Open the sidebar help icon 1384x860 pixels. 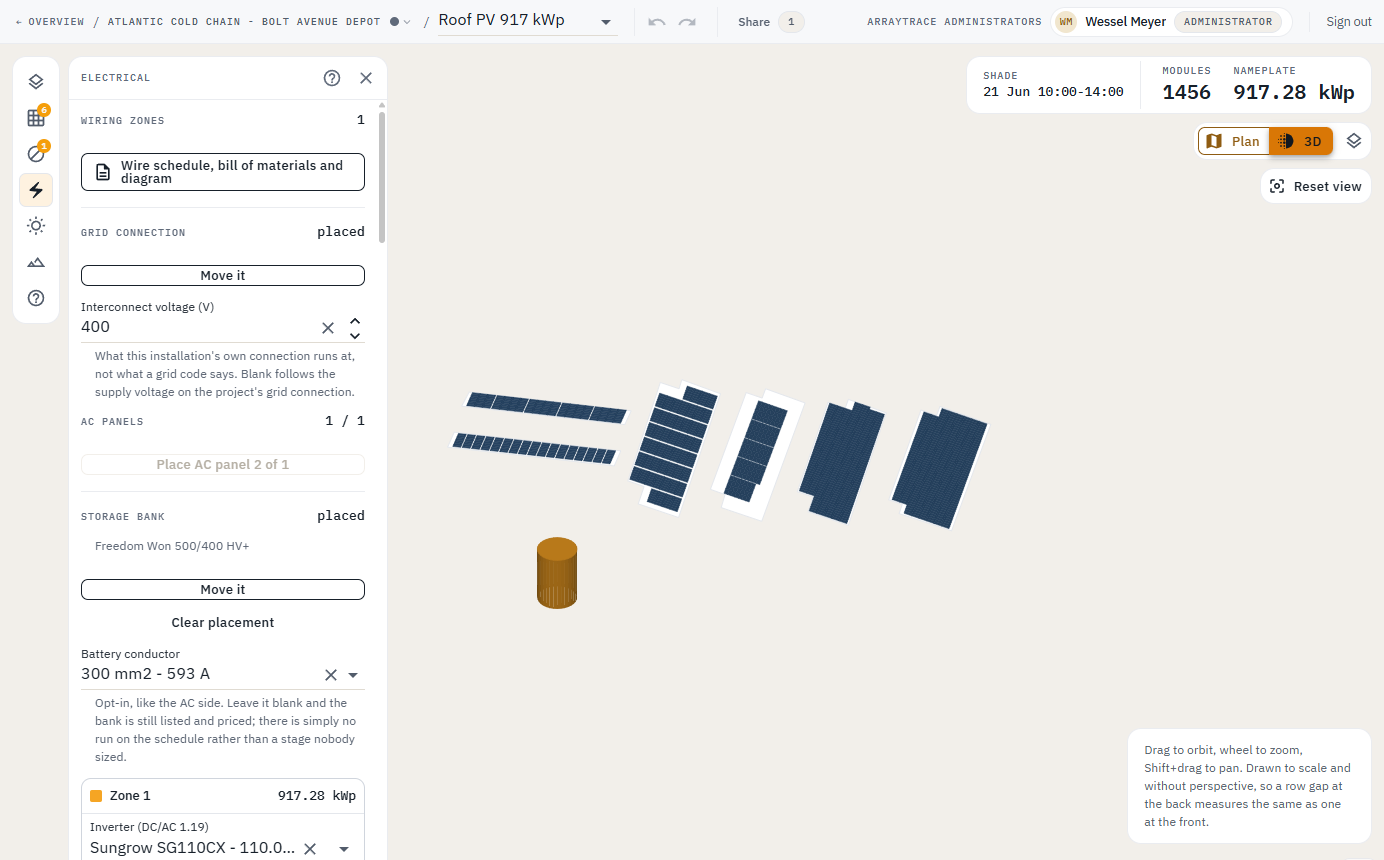point(36,298)
